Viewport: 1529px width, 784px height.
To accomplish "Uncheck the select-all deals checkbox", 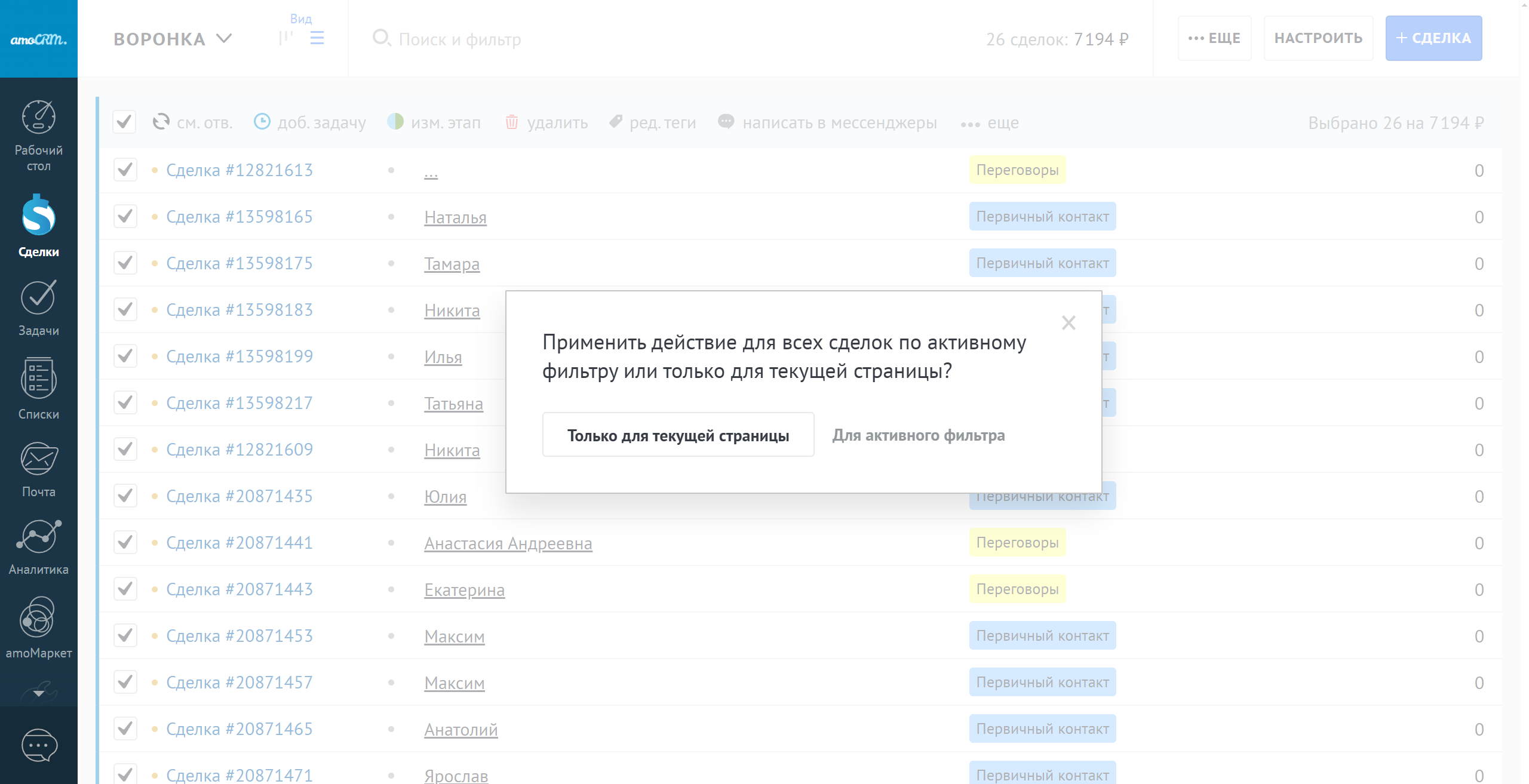I will 124,122.
